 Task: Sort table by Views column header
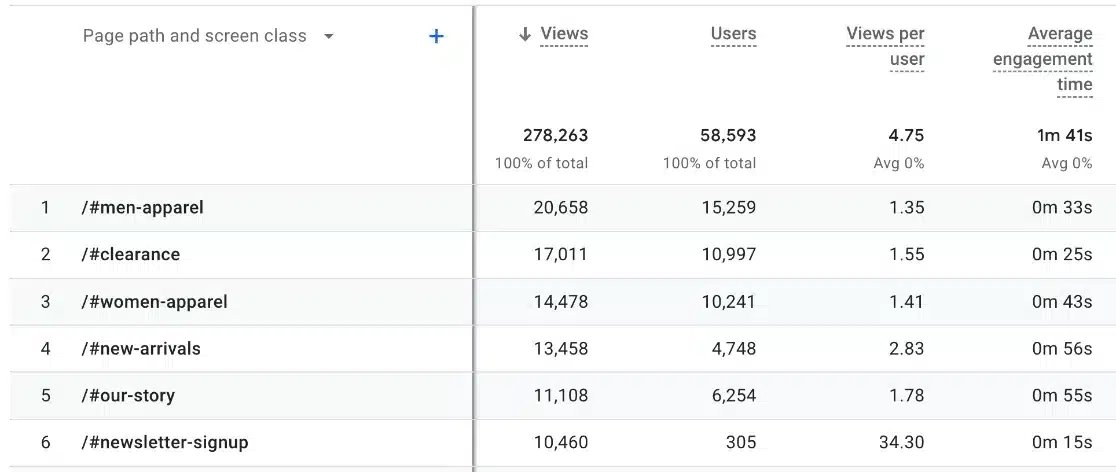coord(564,35)
